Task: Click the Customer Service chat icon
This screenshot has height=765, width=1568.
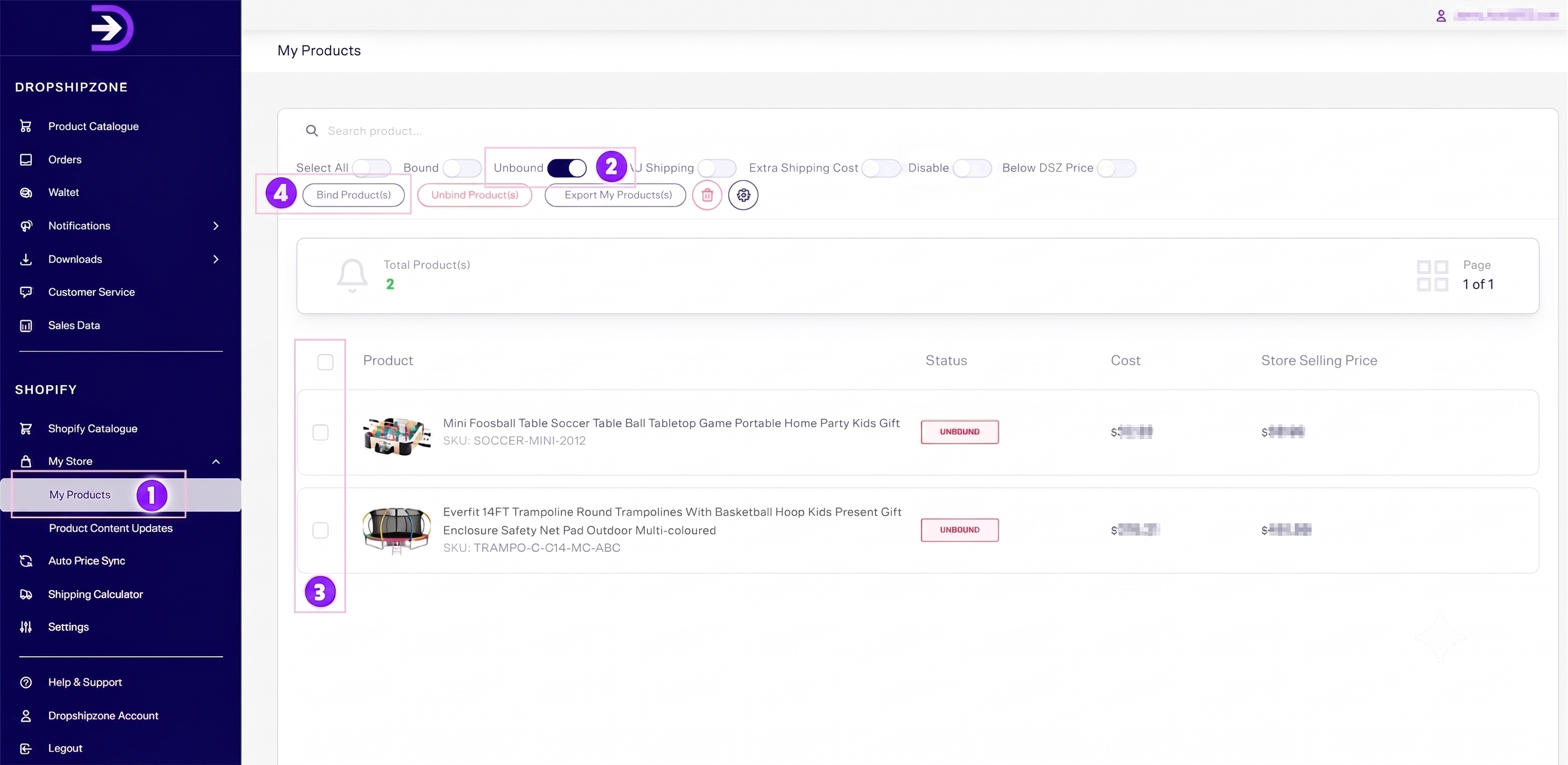Action: [x=26, y=292]
